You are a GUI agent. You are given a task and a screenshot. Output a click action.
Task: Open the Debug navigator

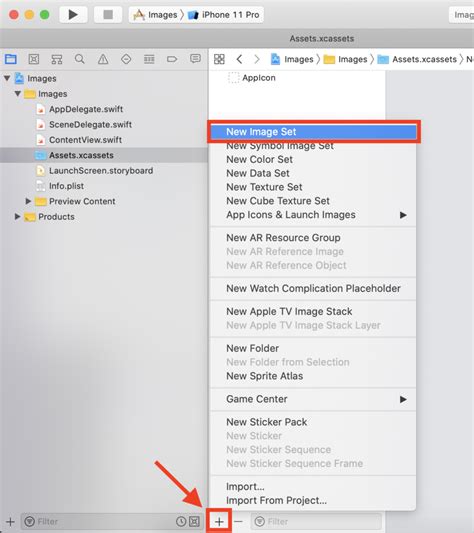coord(149,59)
